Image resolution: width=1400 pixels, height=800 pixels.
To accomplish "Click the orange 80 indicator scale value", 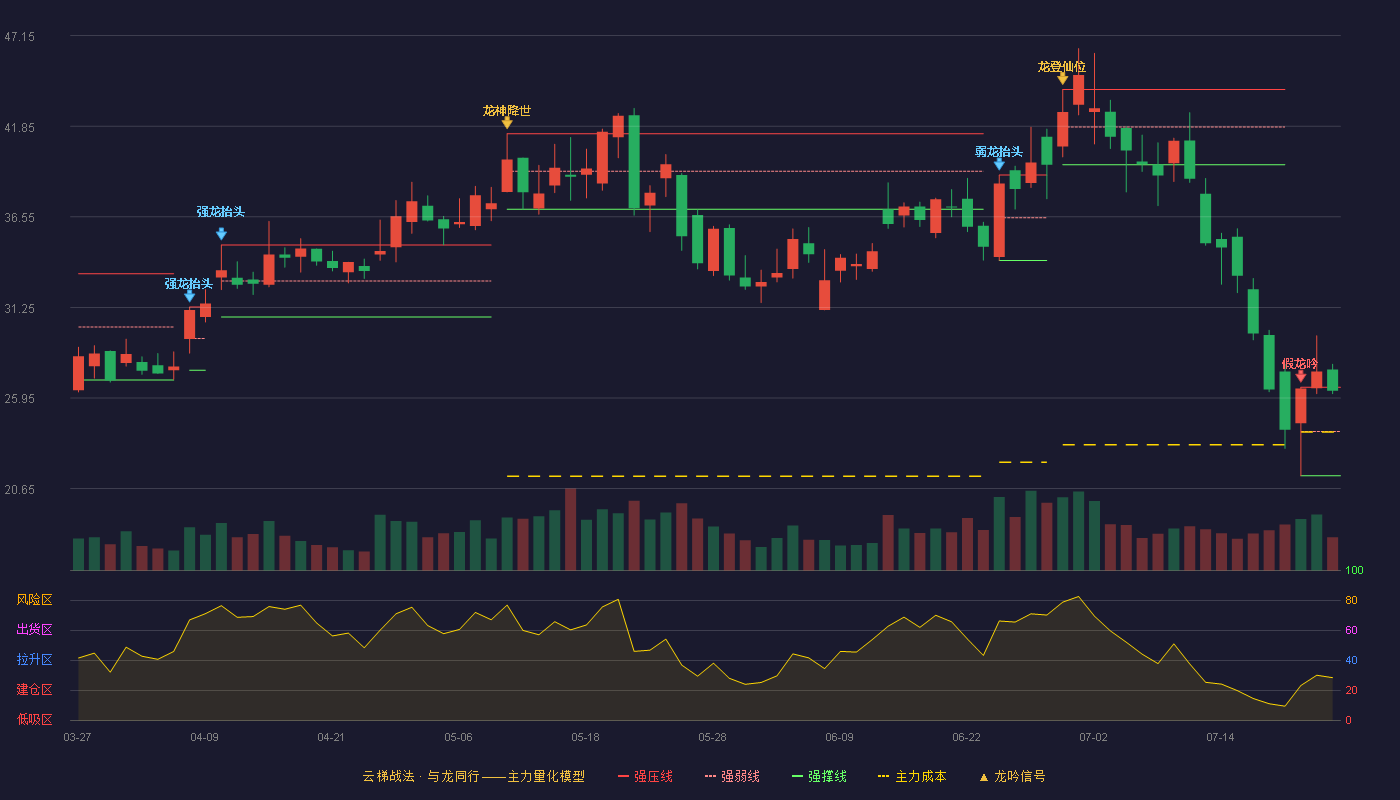I will click(x=1351, y=601).
